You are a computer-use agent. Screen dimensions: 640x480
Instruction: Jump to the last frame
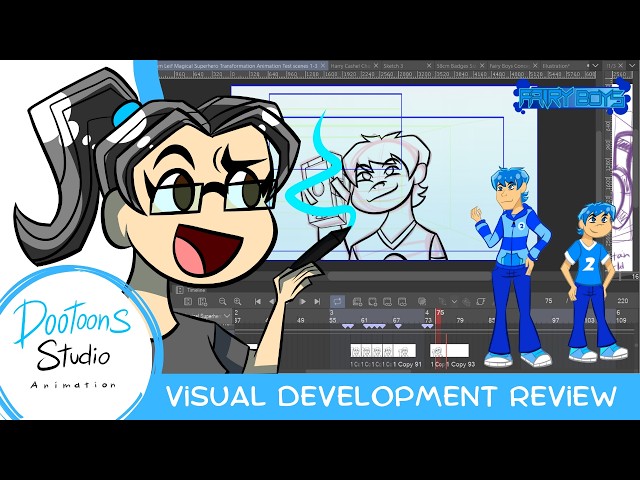click(317, 302)
